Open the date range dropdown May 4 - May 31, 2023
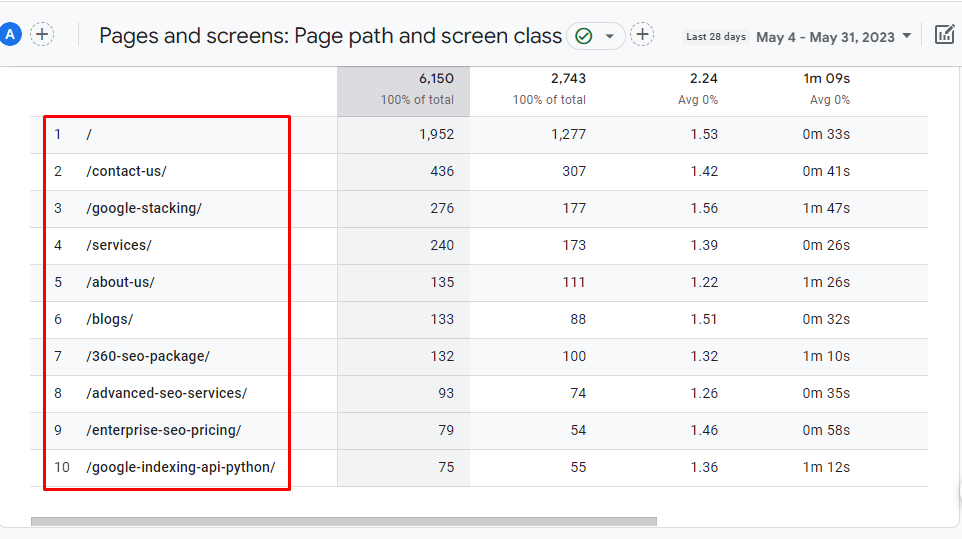The width and height of the screenshot is (962, 539). click(x=833, y=37)
